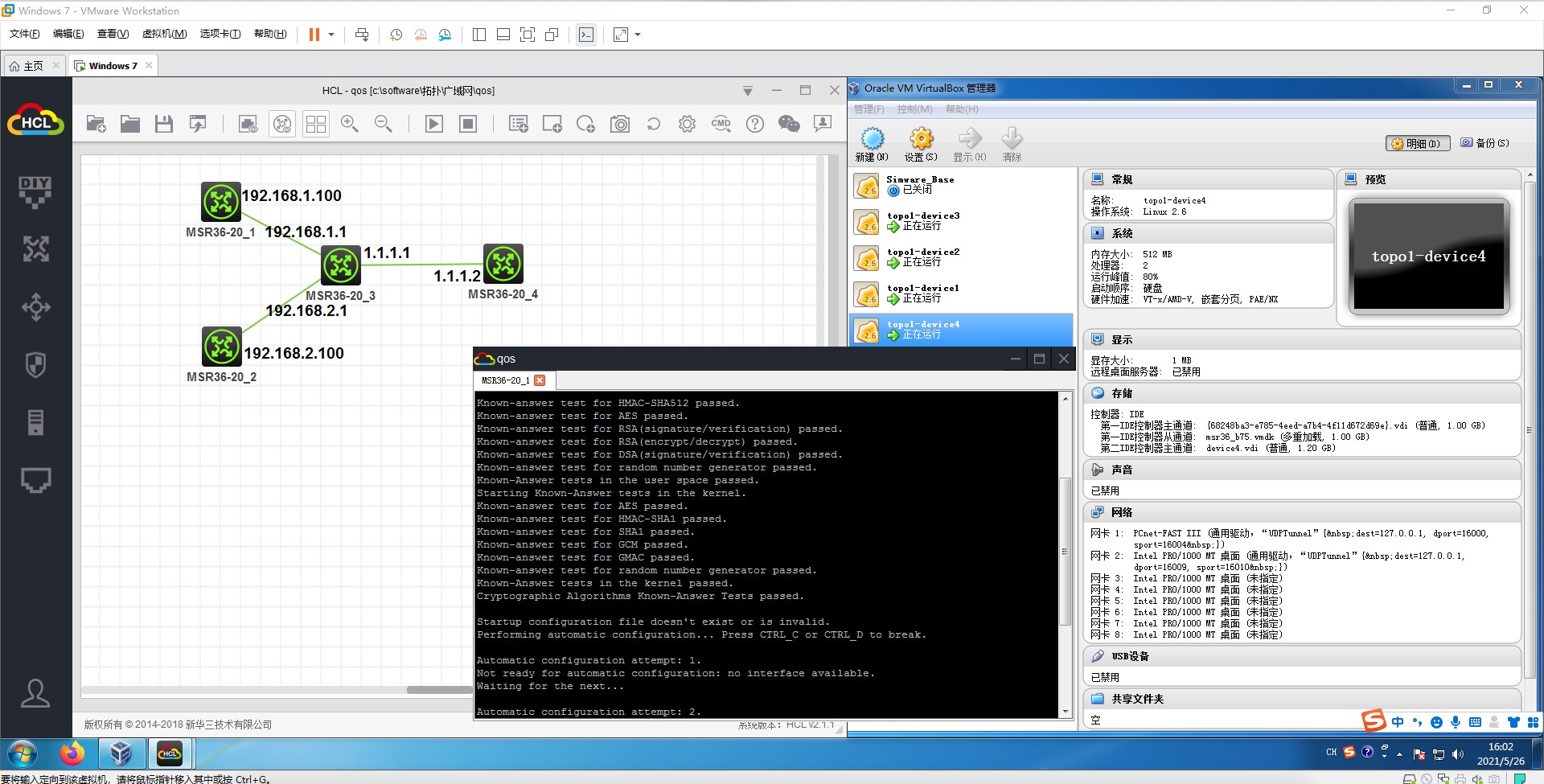Collapse the 系统 section in VirtualBox details
1544x784 pixels.
coord(1208,233)
